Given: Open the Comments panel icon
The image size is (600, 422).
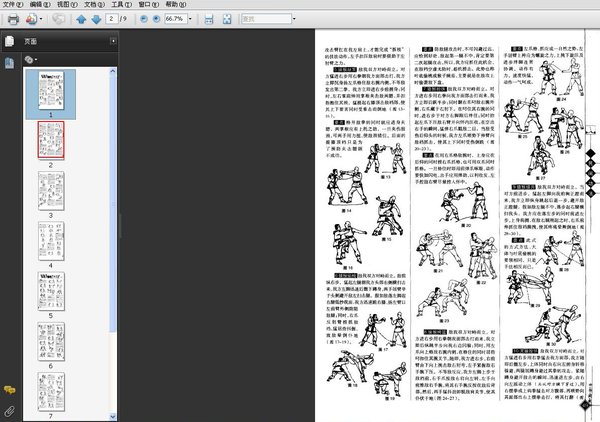Looking at the screenshot, I should point(9,390).
